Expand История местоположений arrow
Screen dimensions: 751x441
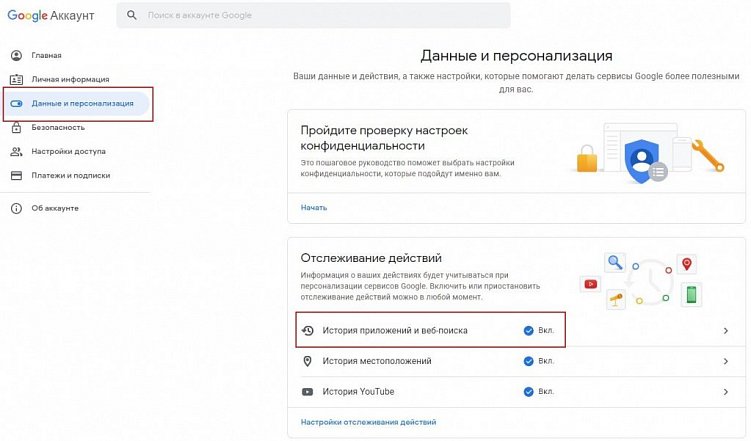pos(725,360)
